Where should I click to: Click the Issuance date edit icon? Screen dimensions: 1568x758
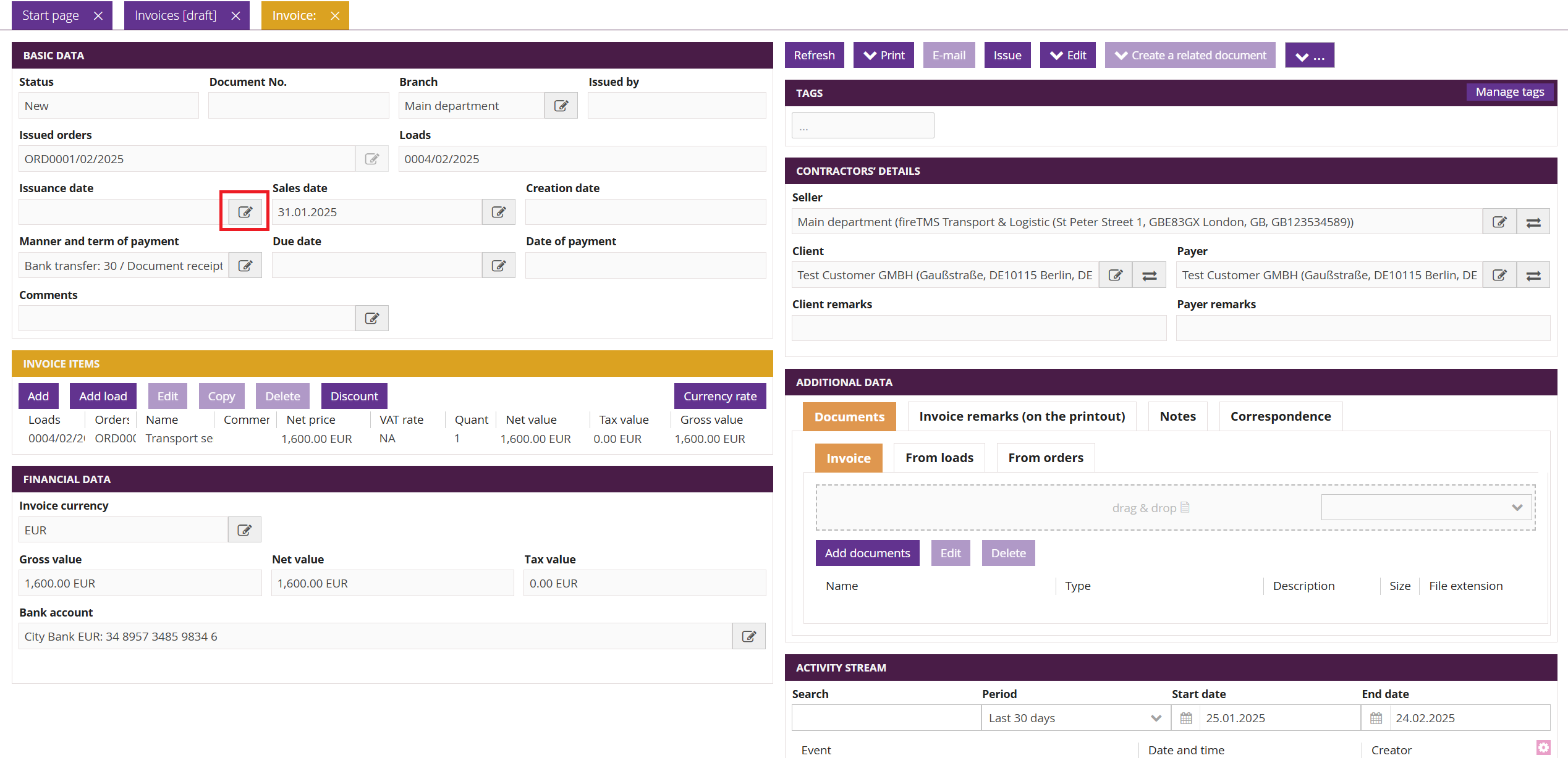pos(245,212)
